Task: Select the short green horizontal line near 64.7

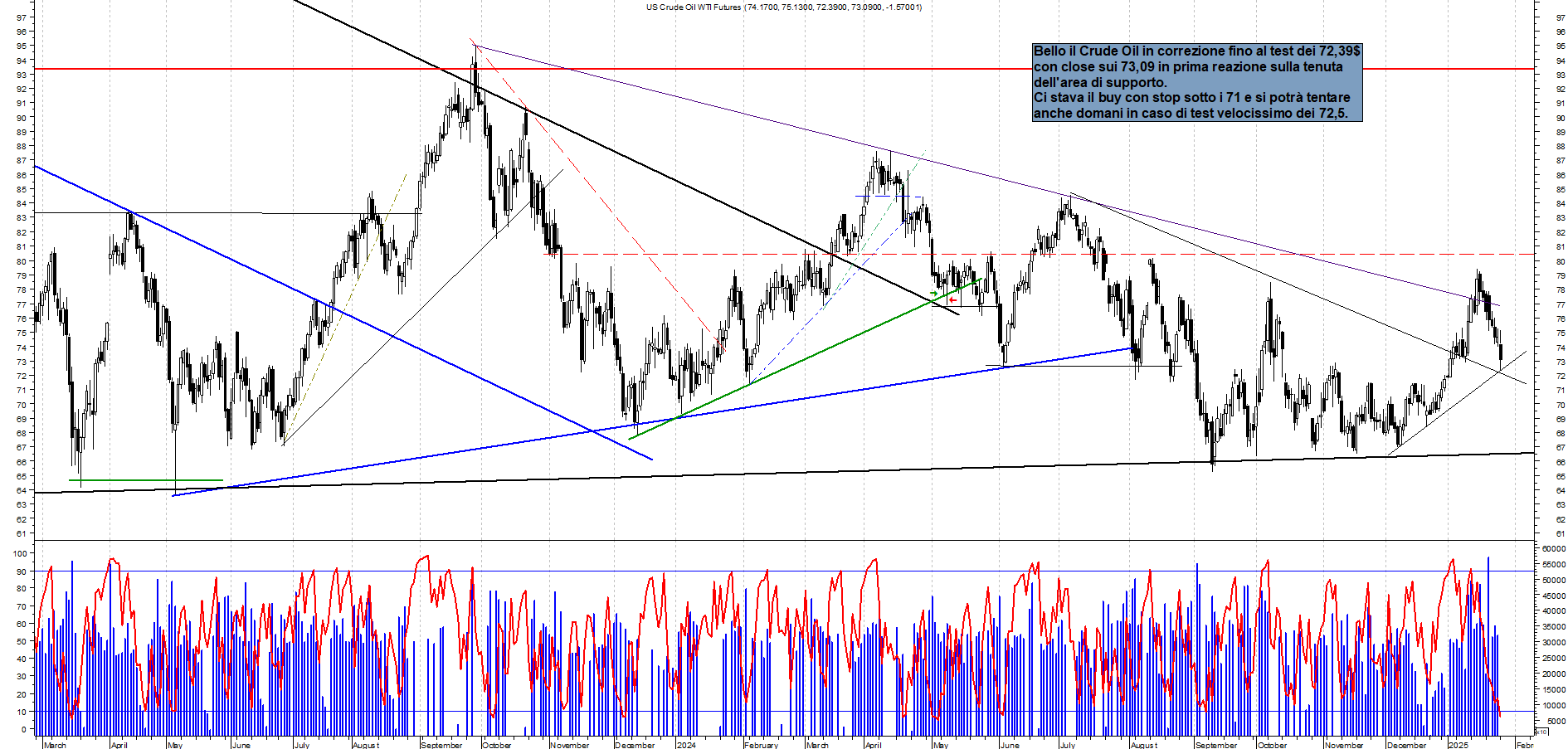Action: [x=146, y=480]
